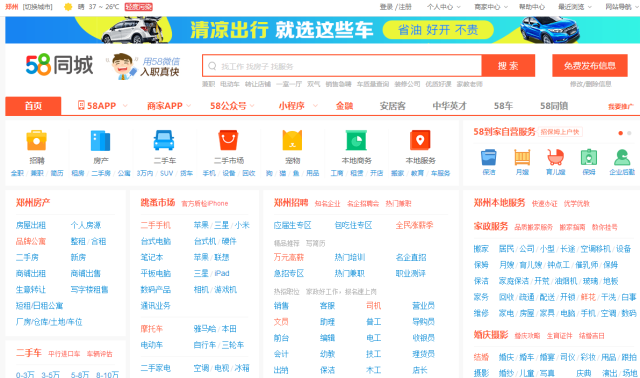Click the 搜索 button
Viewport: 640px width, 378px height.
point(508,66)
